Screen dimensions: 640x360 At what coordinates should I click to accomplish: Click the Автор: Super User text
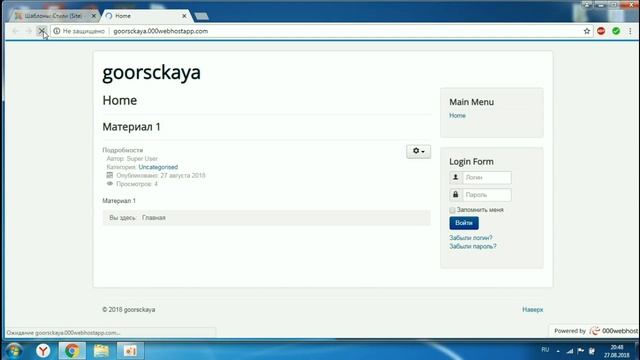(x=132, y=158)
